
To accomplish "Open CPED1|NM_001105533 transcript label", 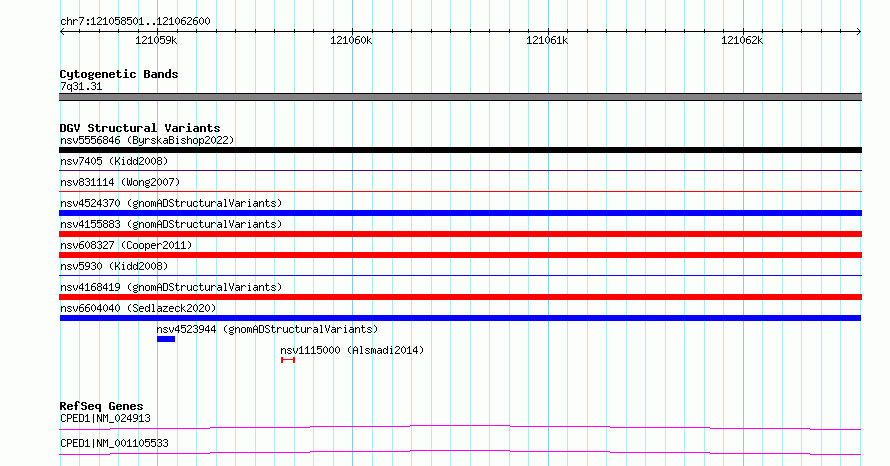I will (114, 443).
